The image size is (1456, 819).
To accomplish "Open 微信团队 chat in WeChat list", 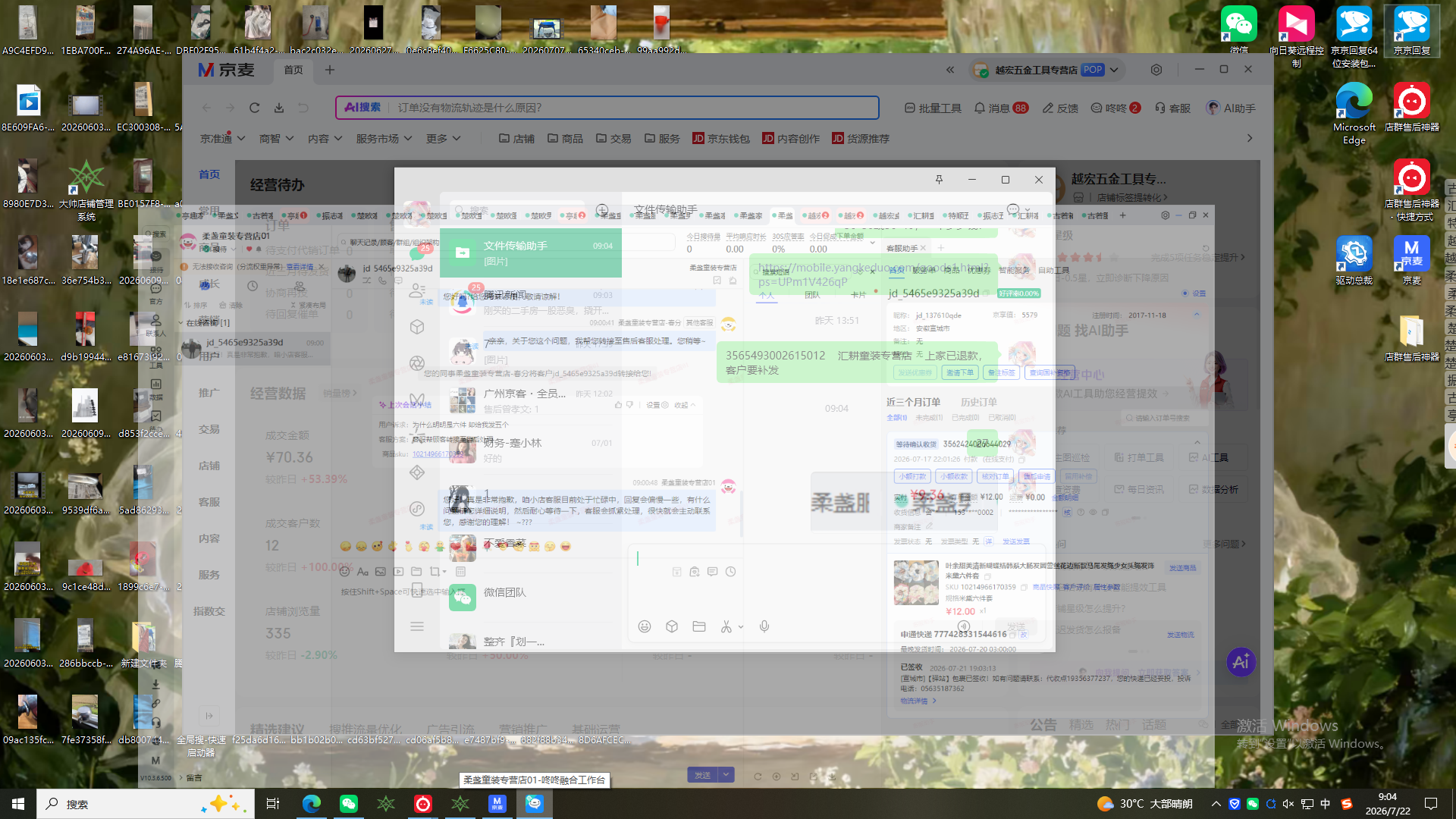I will pos(531,598).
